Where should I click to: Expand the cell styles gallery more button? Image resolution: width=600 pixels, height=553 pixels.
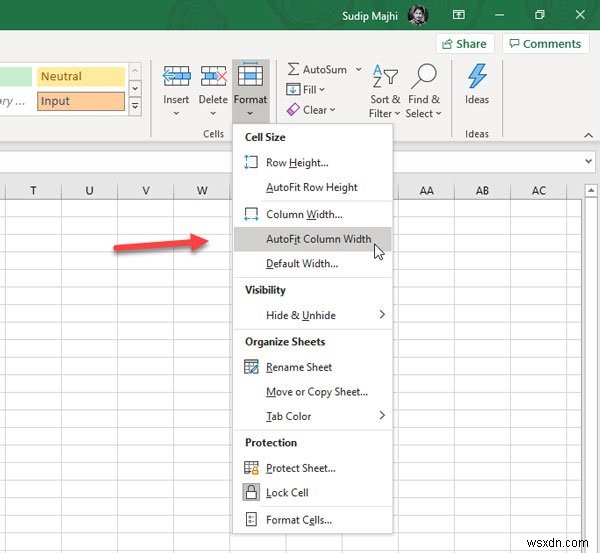coord(135,106)
